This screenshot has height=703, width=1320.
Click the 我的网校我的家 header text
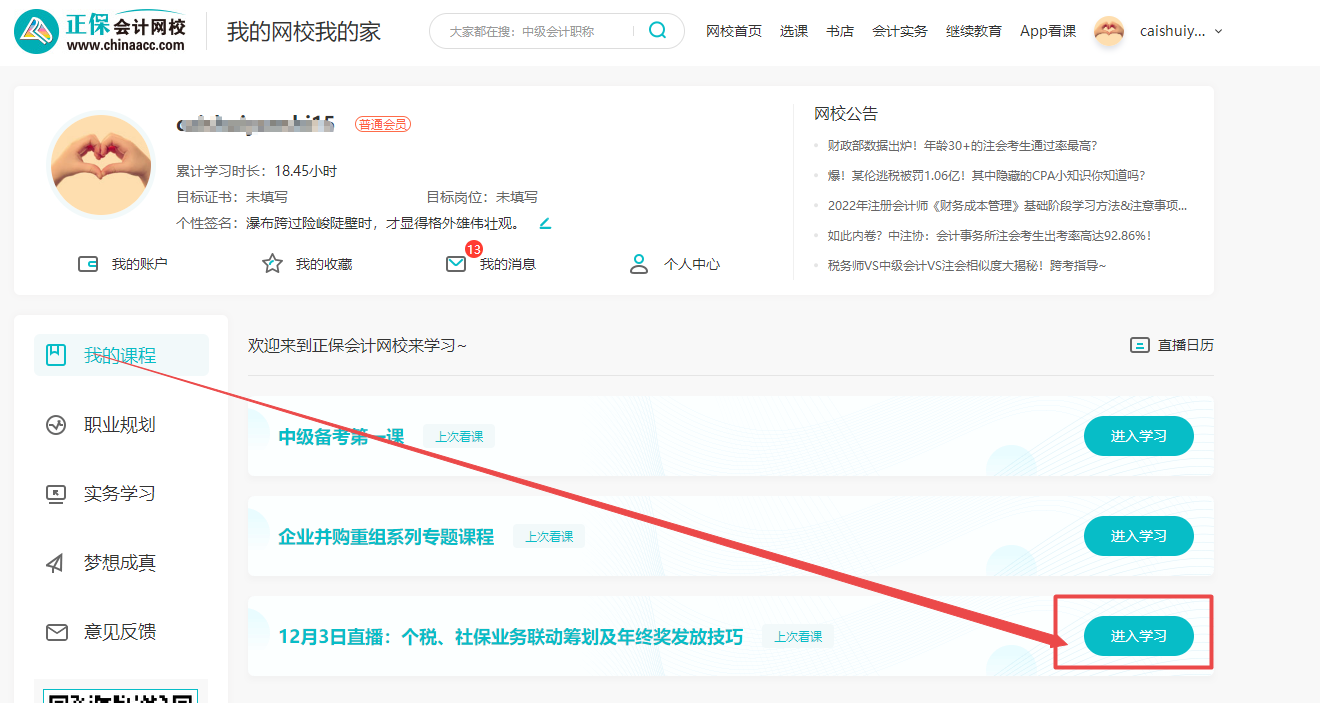pos(304,31)
